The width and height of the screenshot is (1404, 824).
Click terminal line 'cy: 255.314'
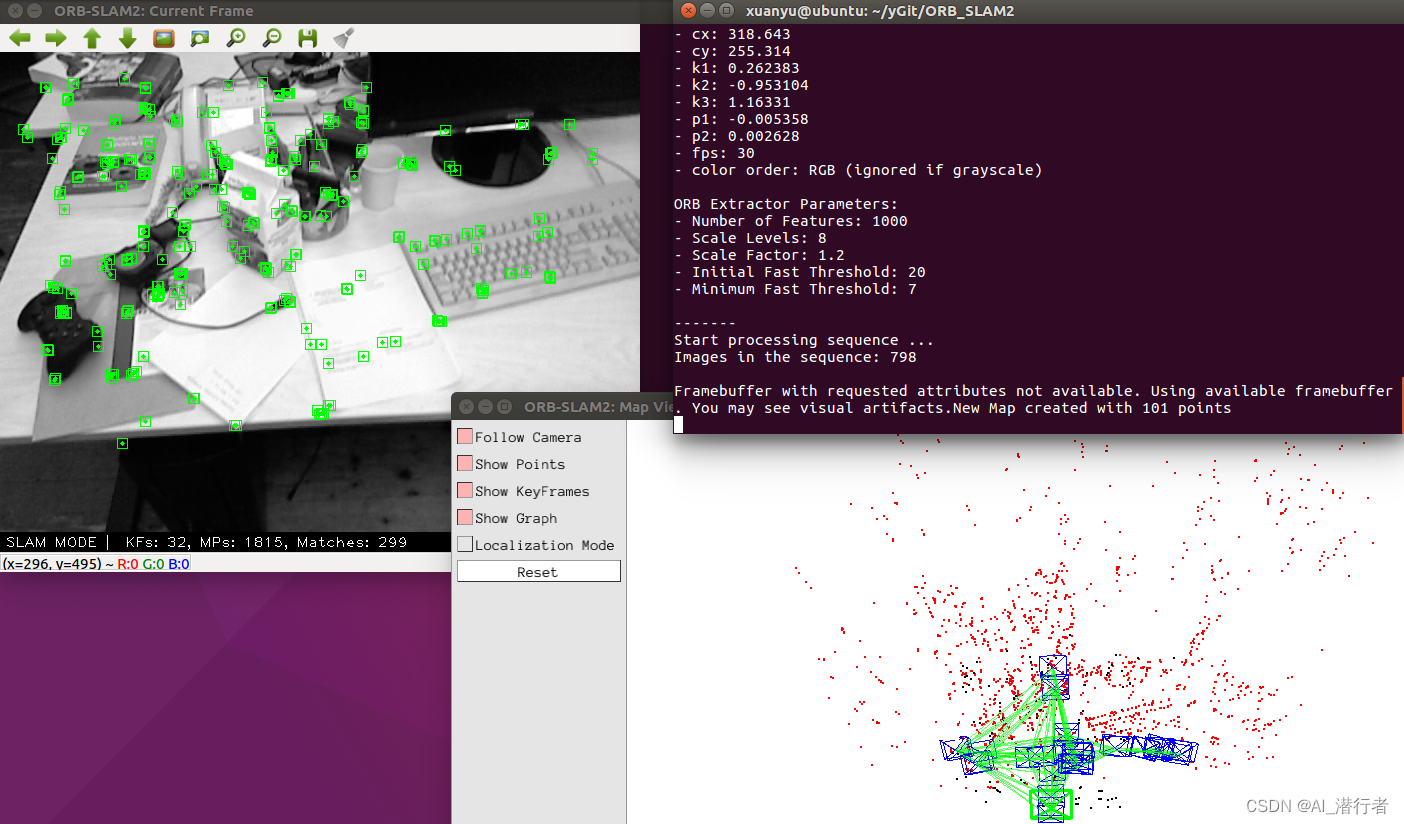tap(732, 51)
